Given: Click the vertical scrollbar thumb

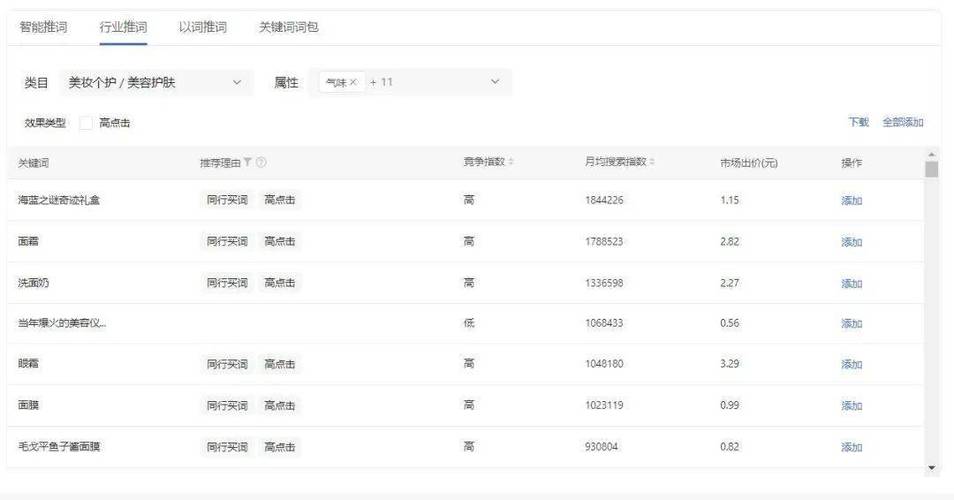Looking at the screenshot, I should pyautogui.click(x=931, y=169).
